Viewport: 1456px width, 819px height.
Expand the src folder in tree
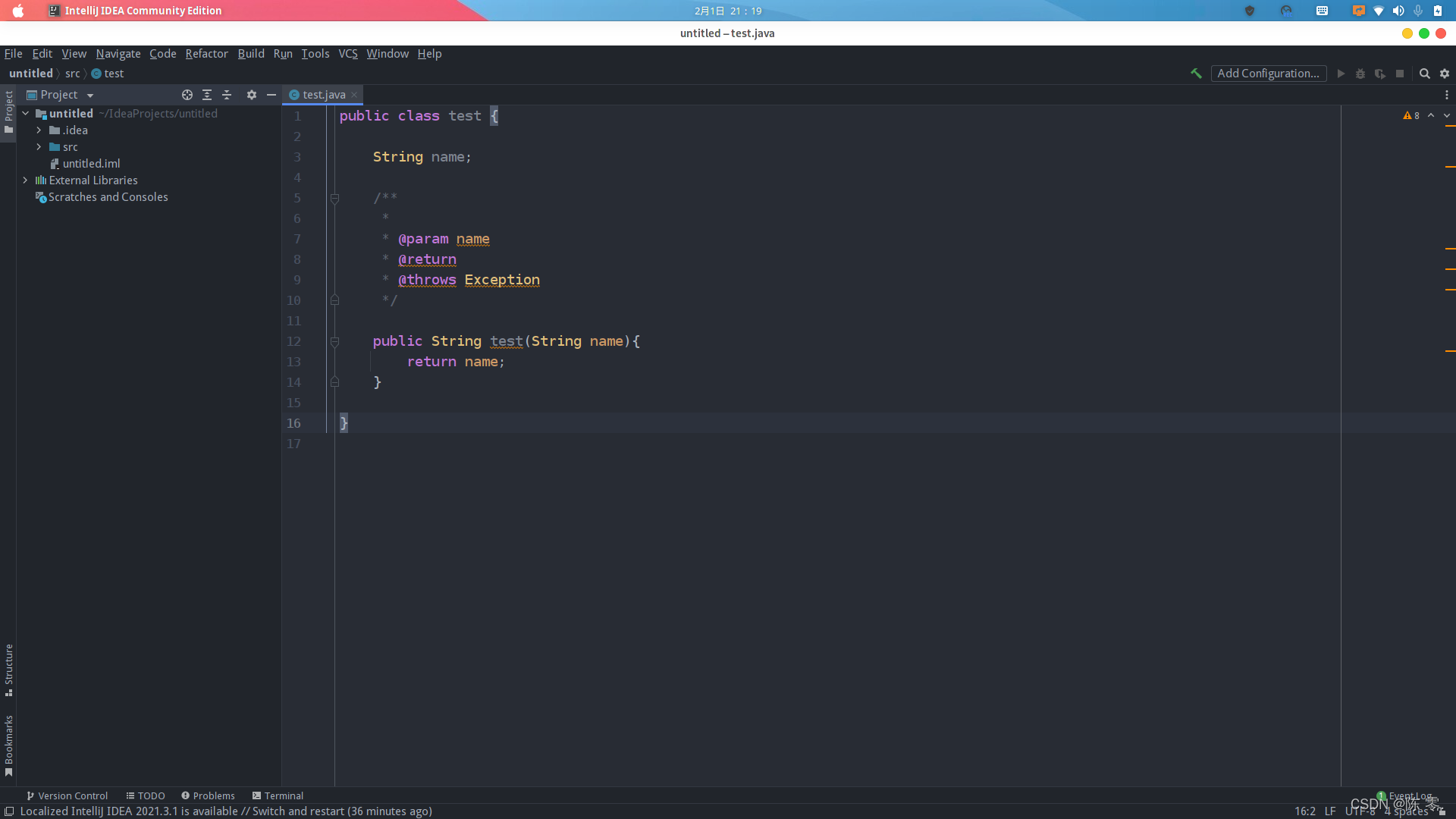39,147
